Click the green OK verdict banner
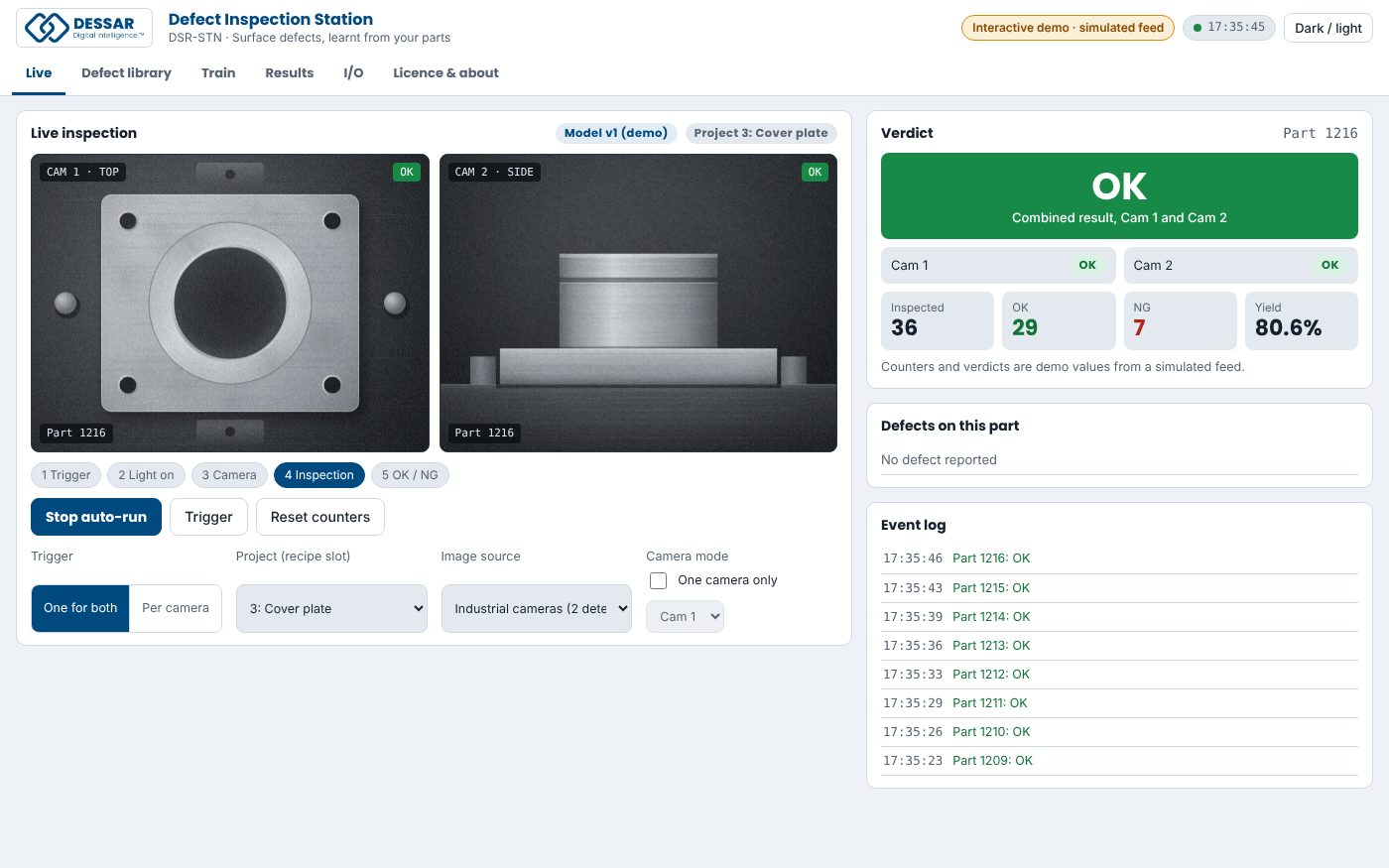Image resolution: width=1389 pixels, height=868 pixels. point(1119,195)
